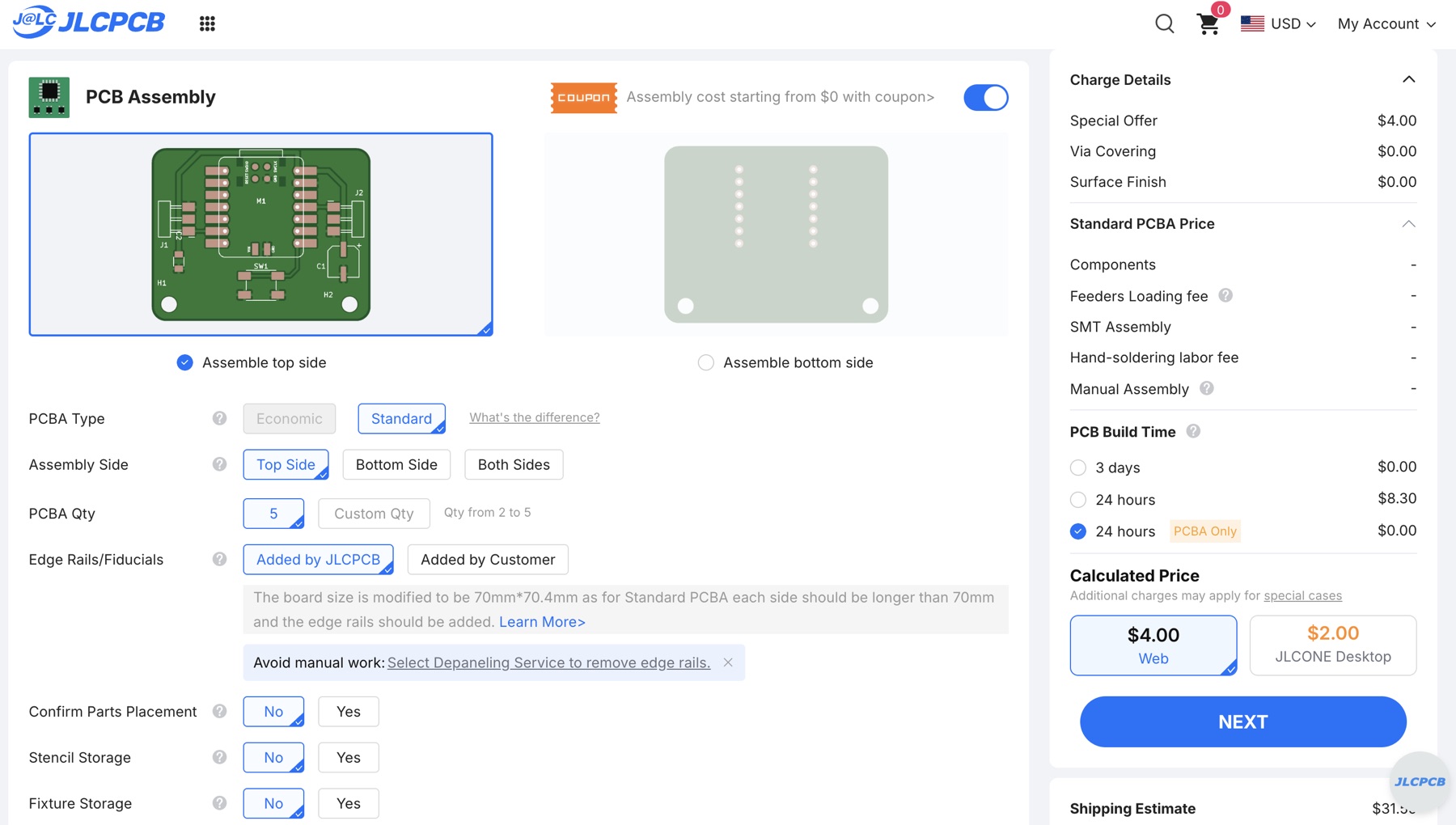Click the JLCPCB logo

tap(89, 23)
